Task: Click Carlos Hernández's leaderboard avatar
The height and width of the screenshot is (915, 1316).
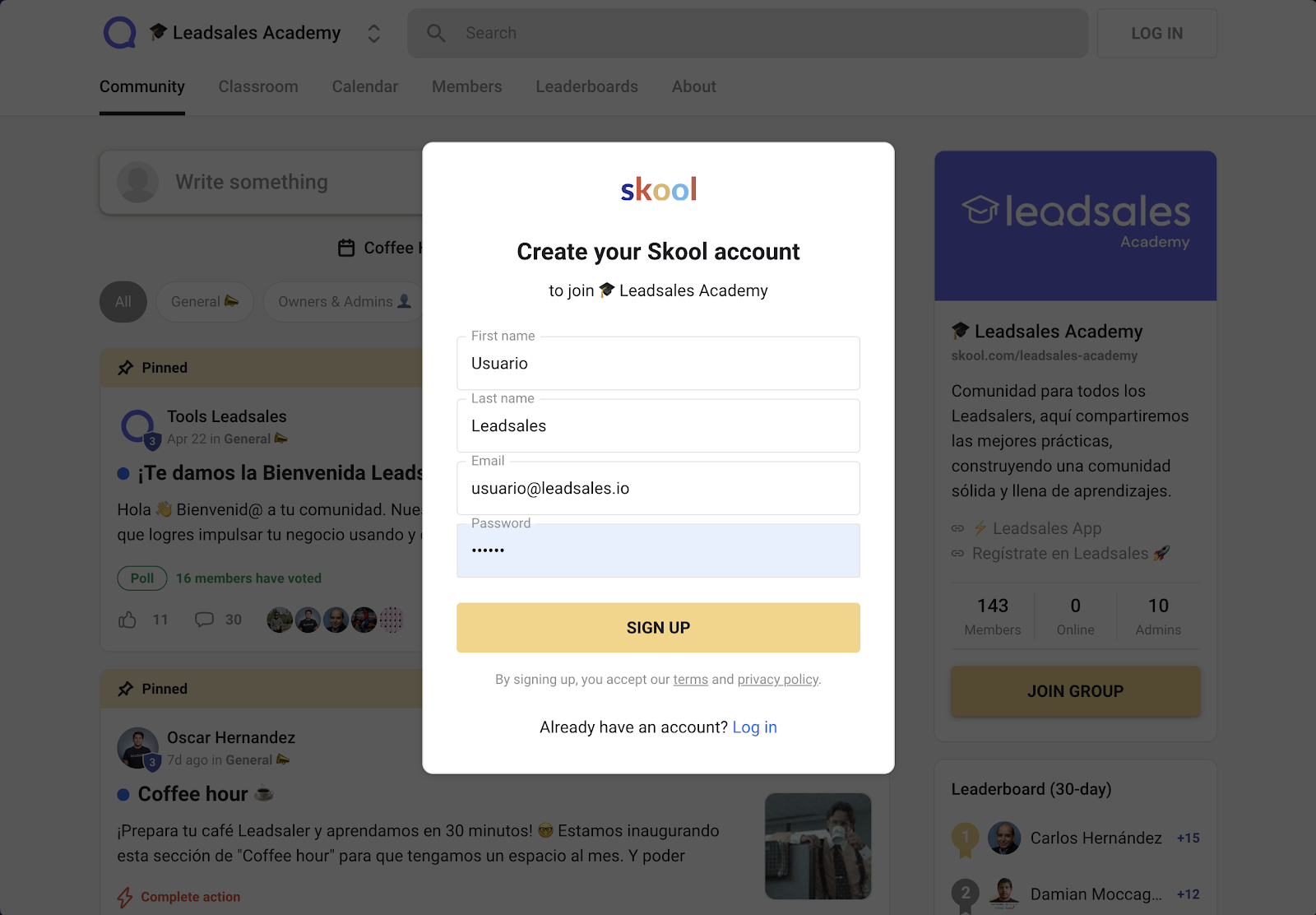Action: click(1003, 838)
